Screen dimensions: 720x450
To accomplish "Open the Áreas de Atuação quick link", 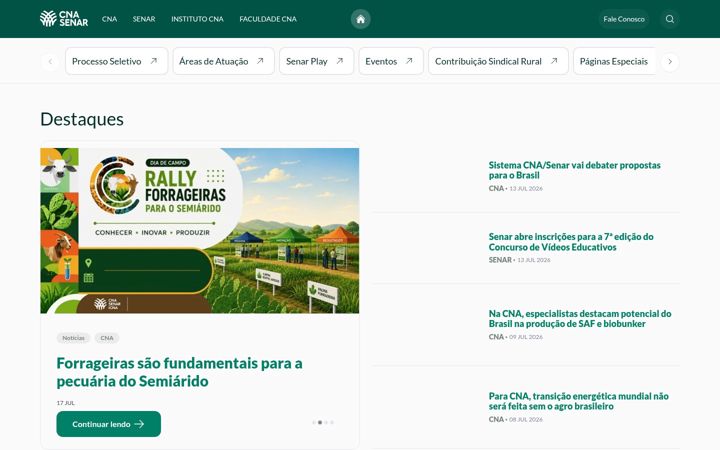I will pos(224,61).
